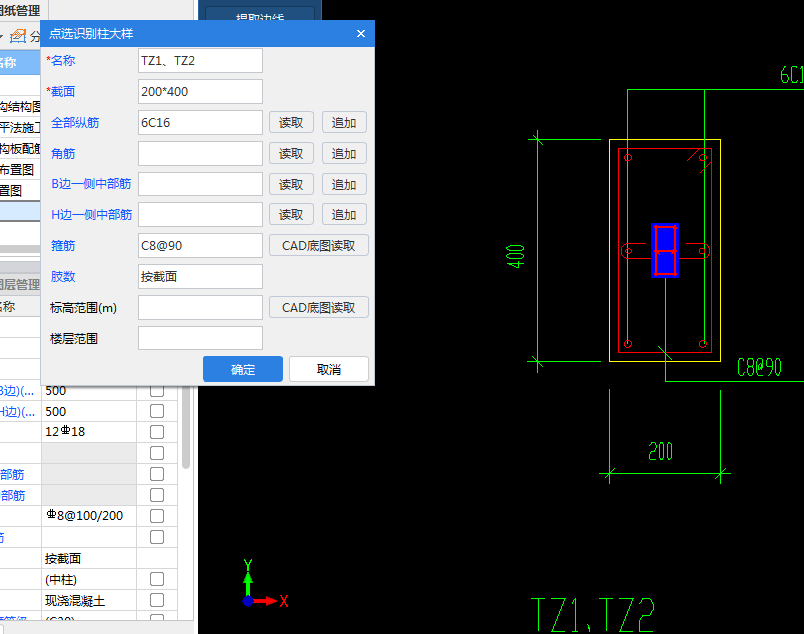Click 读取 button for 全部纵筋
The image size is (804, 634).
point(291,123)
